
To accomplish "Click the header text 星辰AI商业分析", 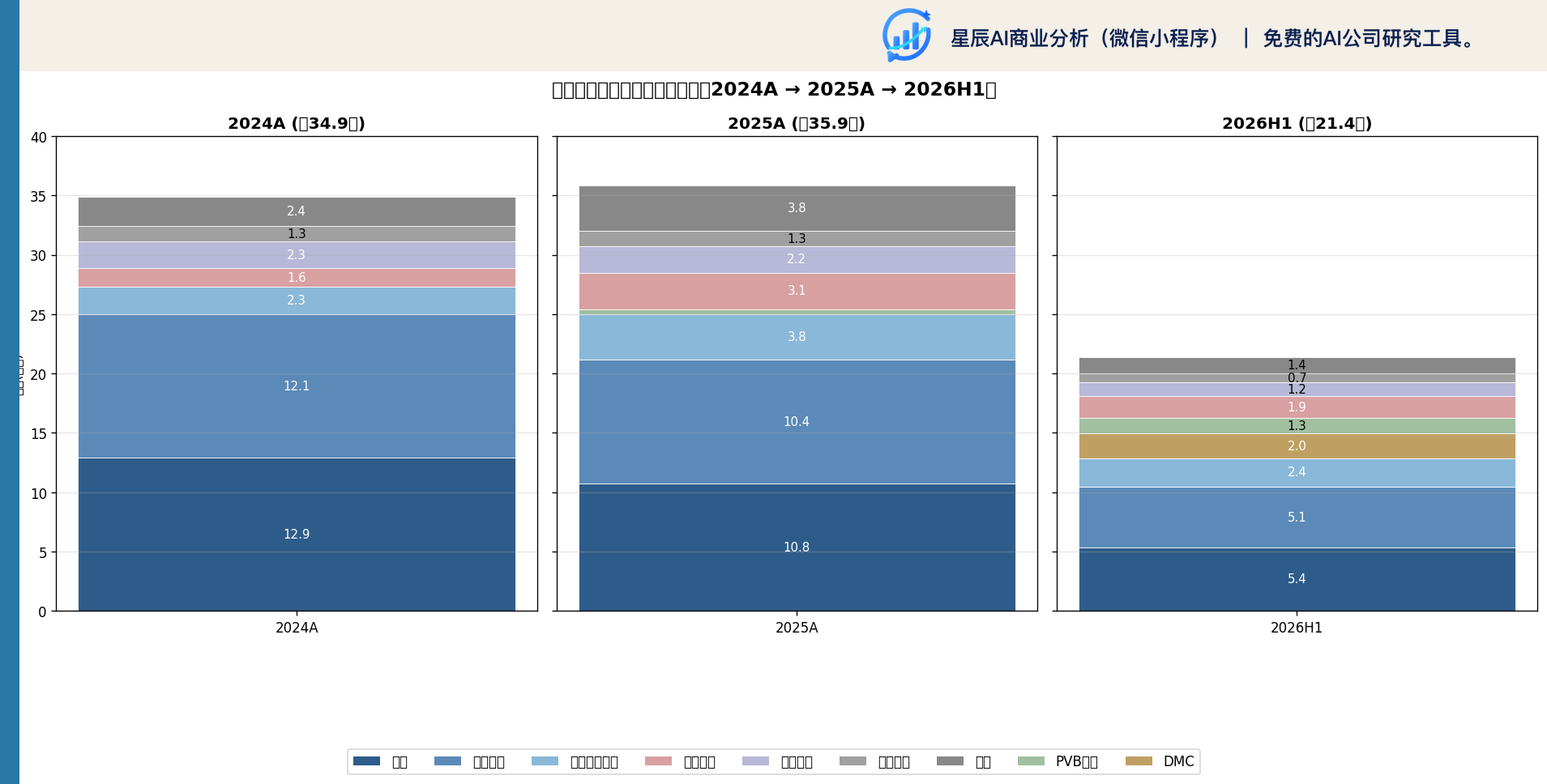I will [1019, 38].
